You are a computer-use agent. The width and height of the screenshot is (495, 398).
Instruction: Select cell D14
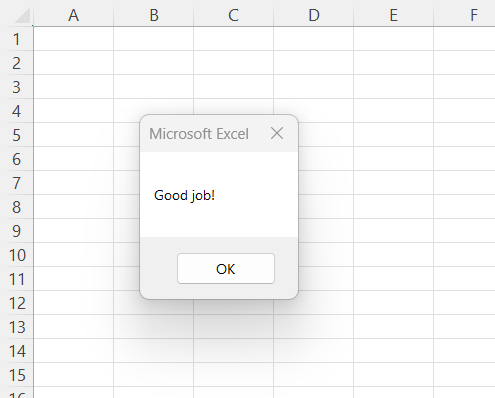pos(313,351)
